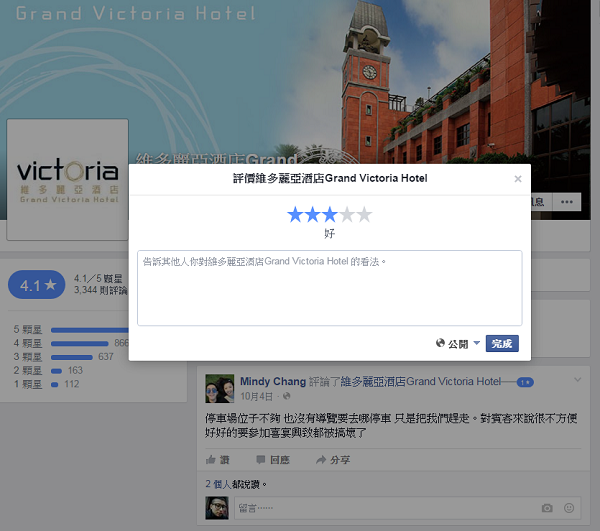
Task: Open Mindy Chang's profile link
Action: coord(273,381)
